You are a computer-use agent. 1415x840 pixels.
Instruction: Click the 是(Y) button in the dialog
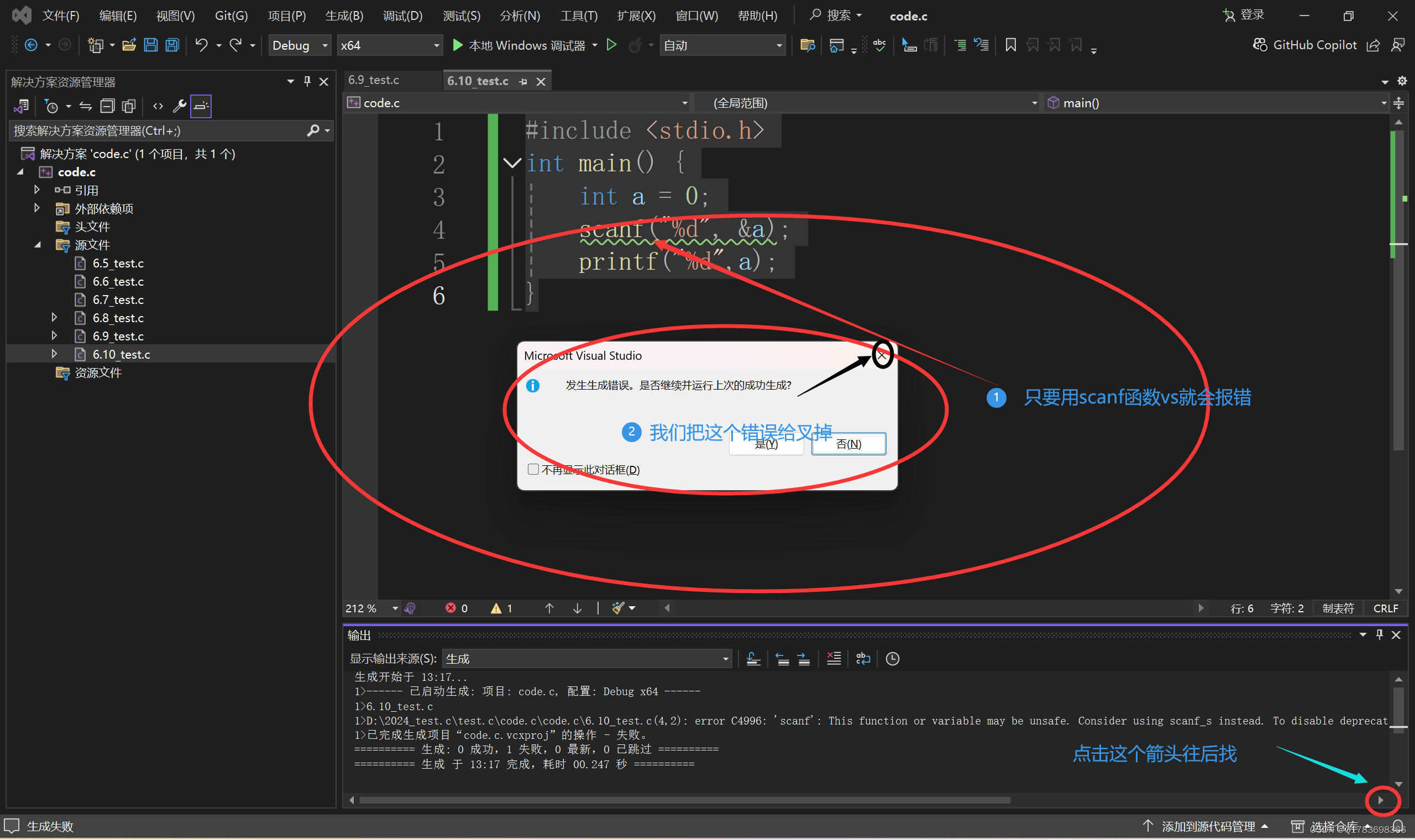pos(766,444)
